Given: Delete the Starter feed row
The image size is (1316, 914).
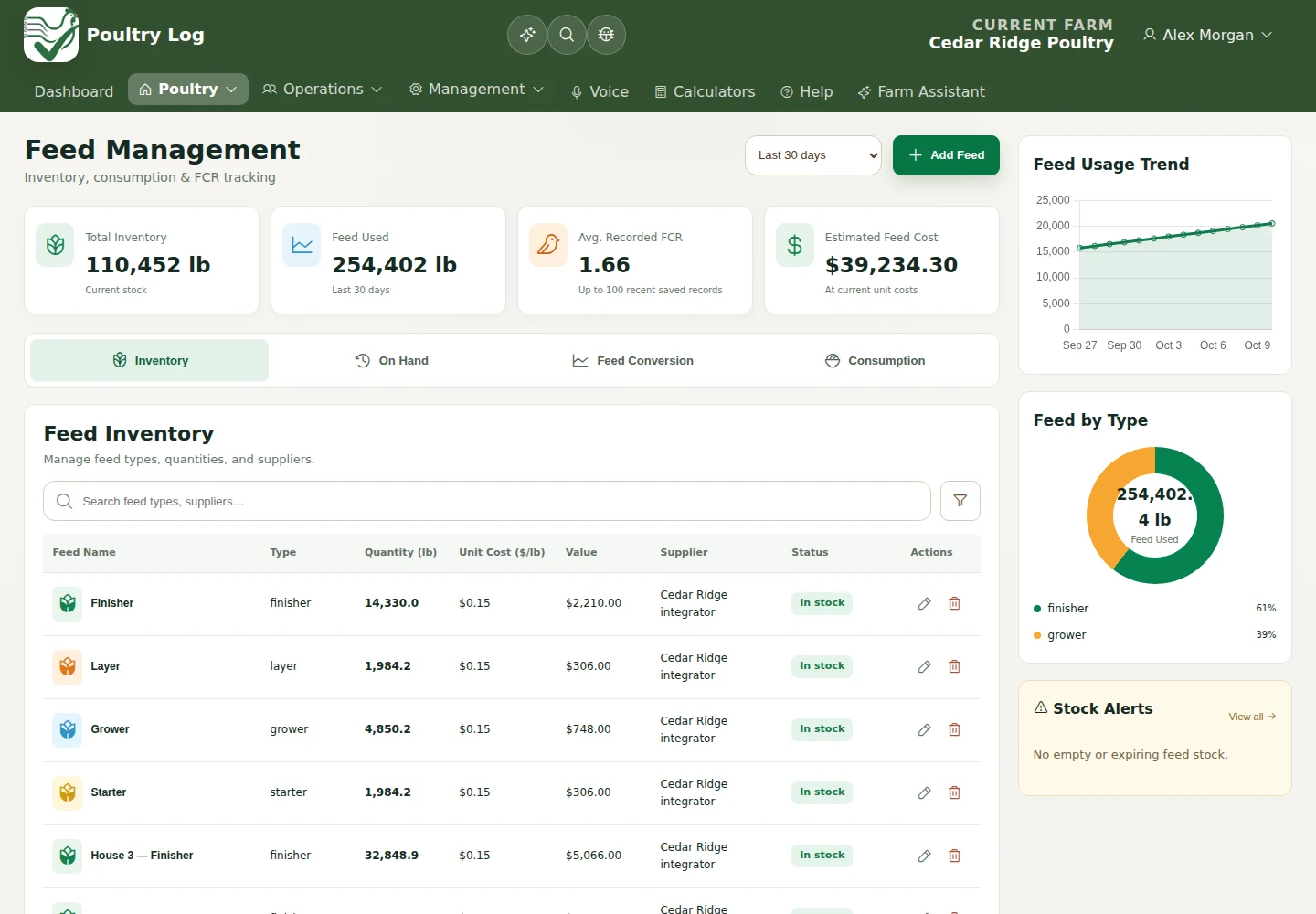Looking at the screenshot, I should (x=954, y=792).
